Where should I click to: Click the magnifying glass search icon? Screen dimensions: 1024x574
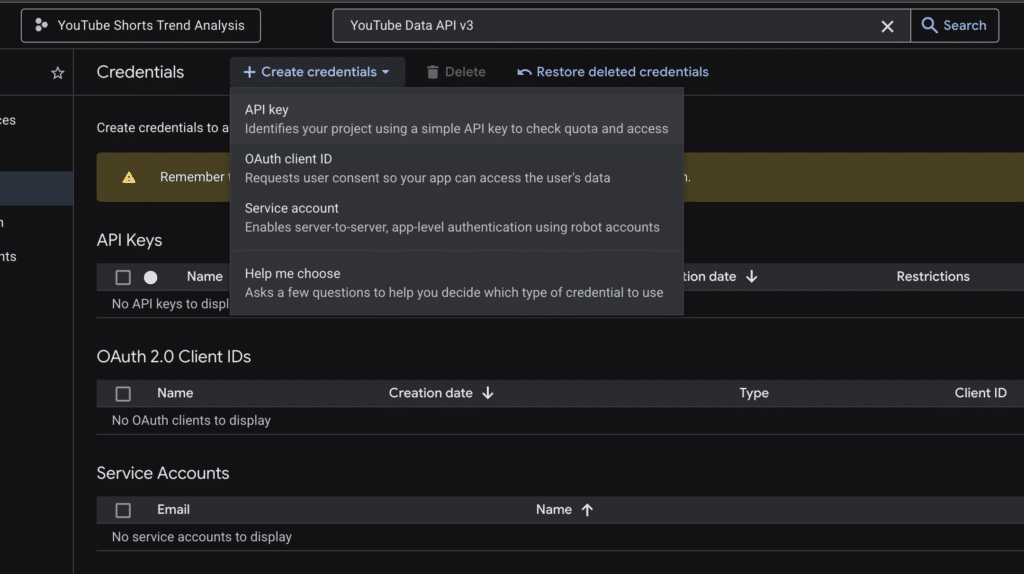pos(929,25)
